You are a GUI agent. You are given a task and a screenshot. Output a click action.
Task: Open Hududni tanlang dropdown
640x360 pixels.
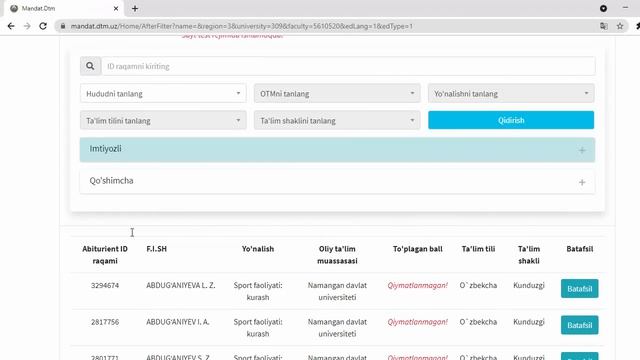click(163, 93)
